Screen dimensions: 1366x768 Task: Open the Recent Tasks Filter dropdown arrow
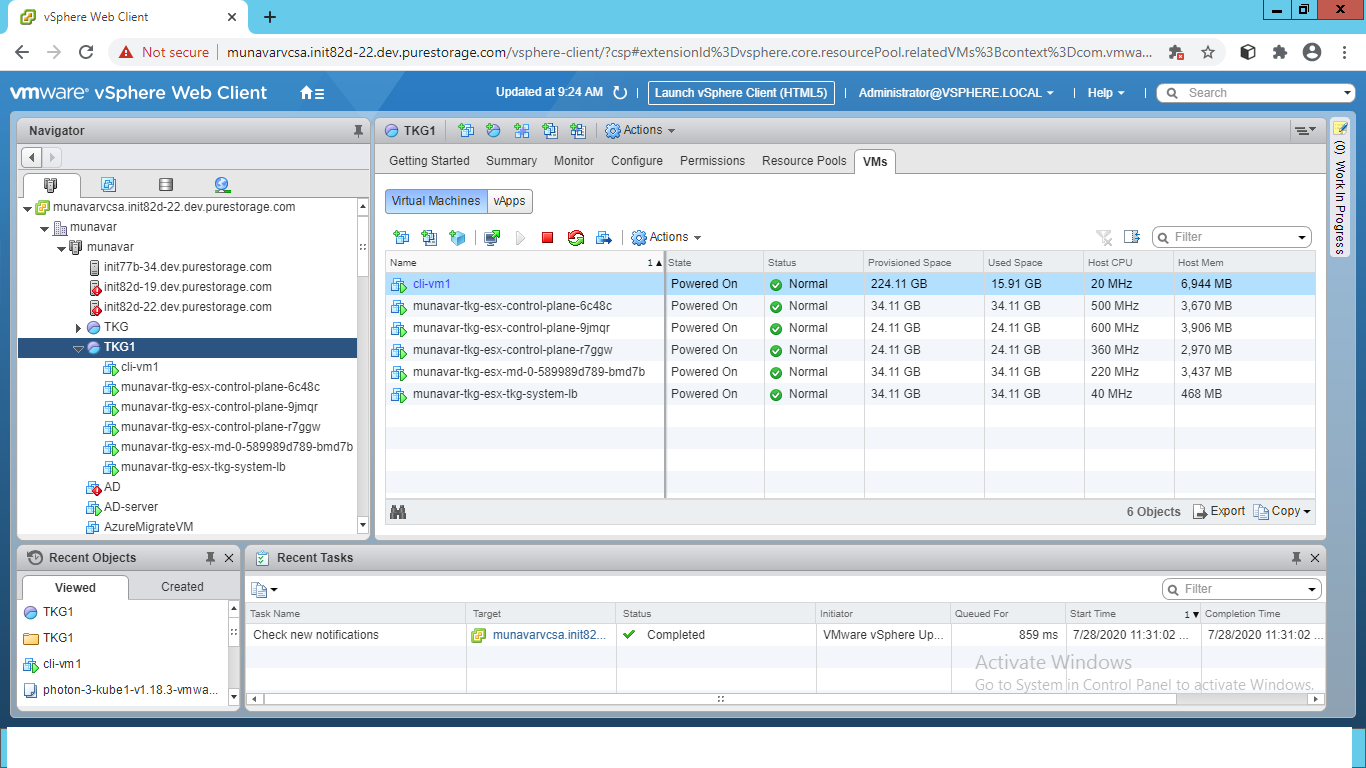click(x=1312, y=590)
